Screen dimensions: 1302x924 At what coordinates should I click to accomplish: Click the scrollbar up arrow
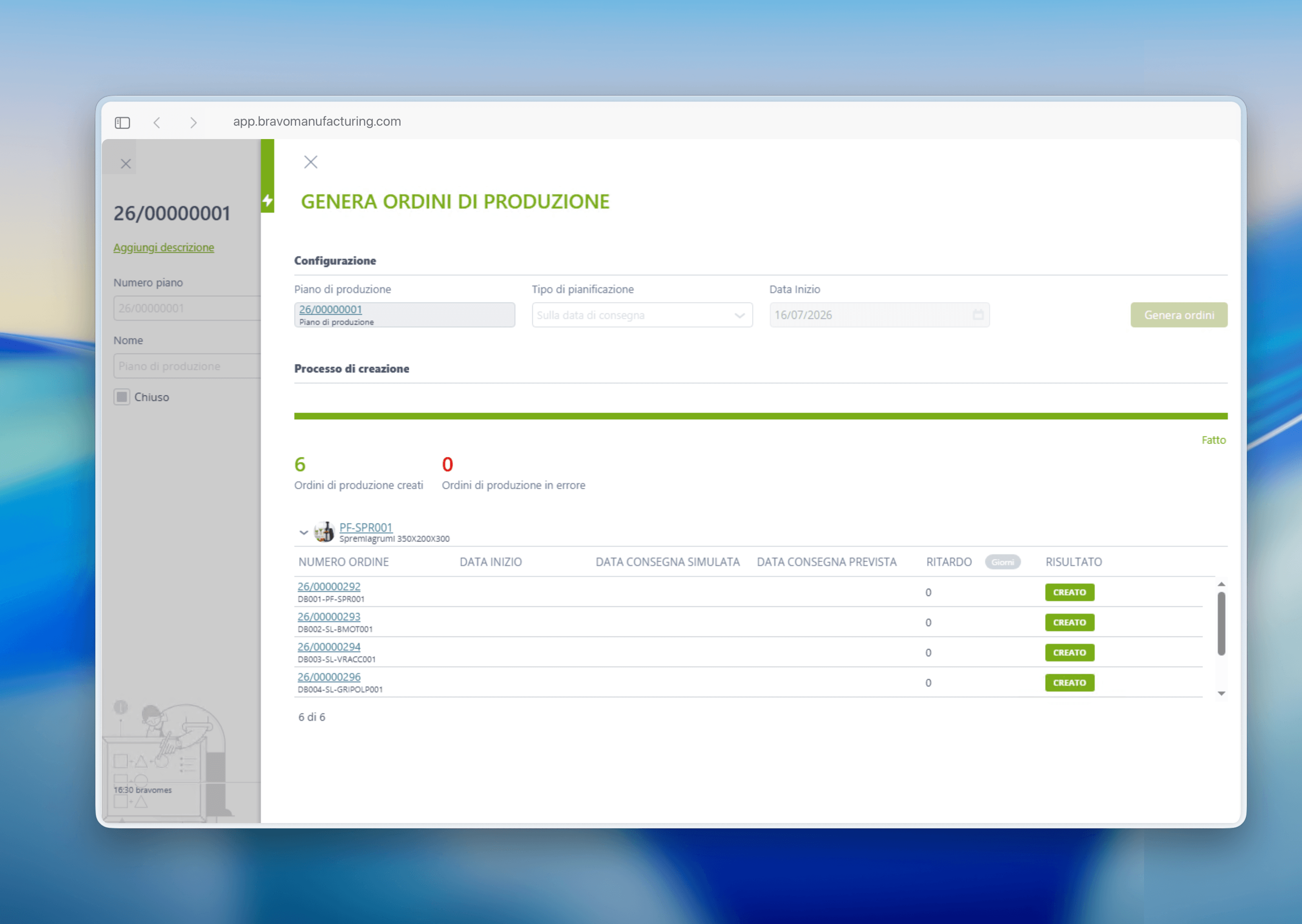coord(1221,584)
